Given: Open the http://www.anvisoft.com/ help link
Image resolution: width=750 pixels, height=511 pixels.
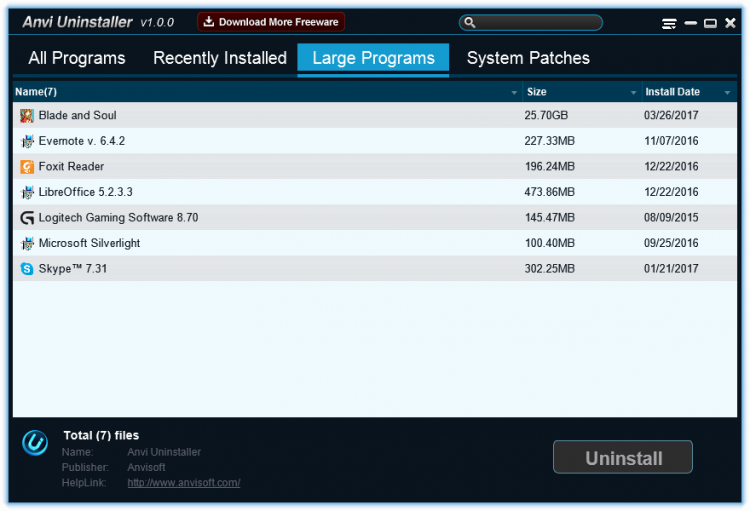Looking at the screenshot, I should (x=184, y=482).
